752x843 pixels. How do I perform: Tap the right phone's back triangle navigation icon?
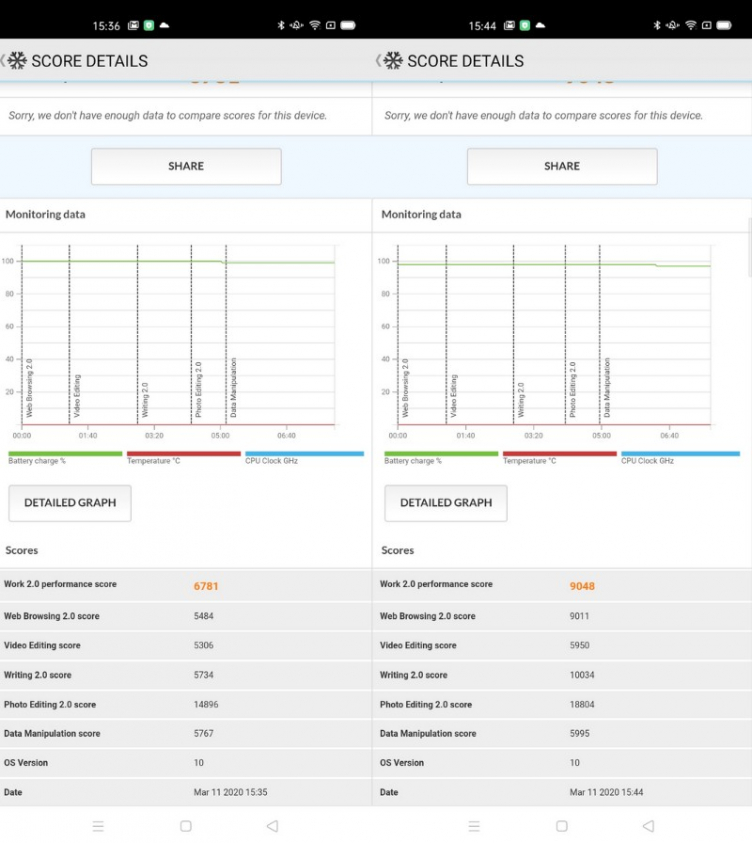pos(648,826)
